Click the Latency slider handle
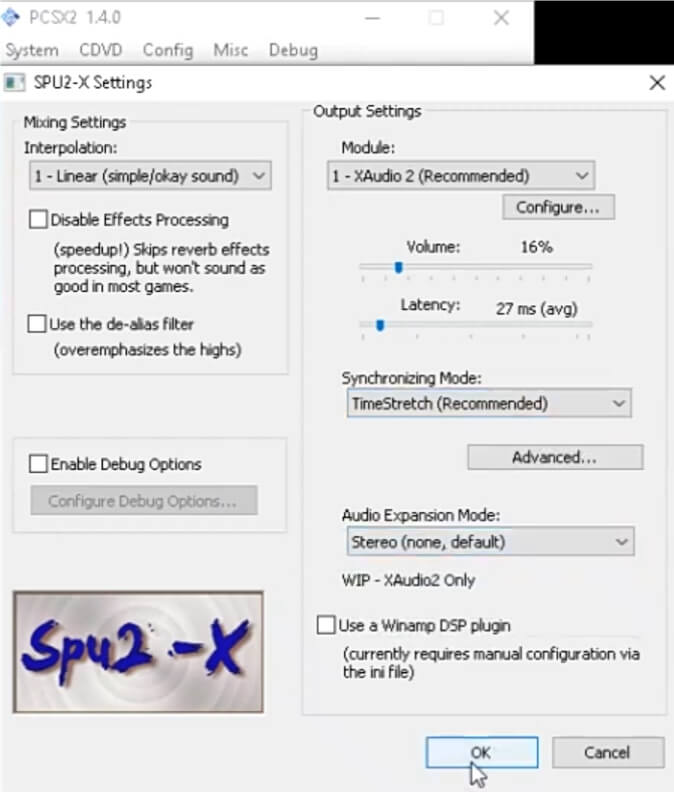 click(380, 325)
